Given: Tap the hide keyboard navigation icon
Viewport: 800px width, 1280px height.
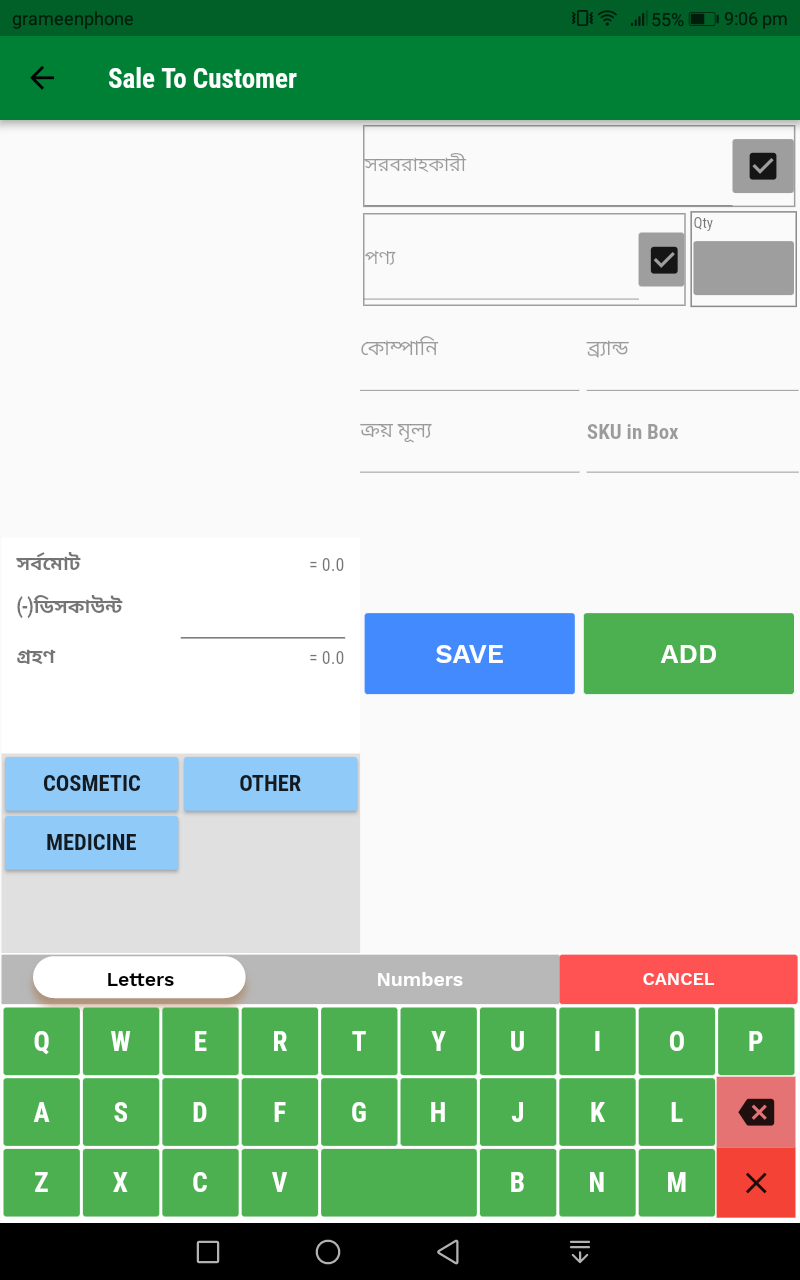Looking at the screenshot, I should [x=580, y=1252].
